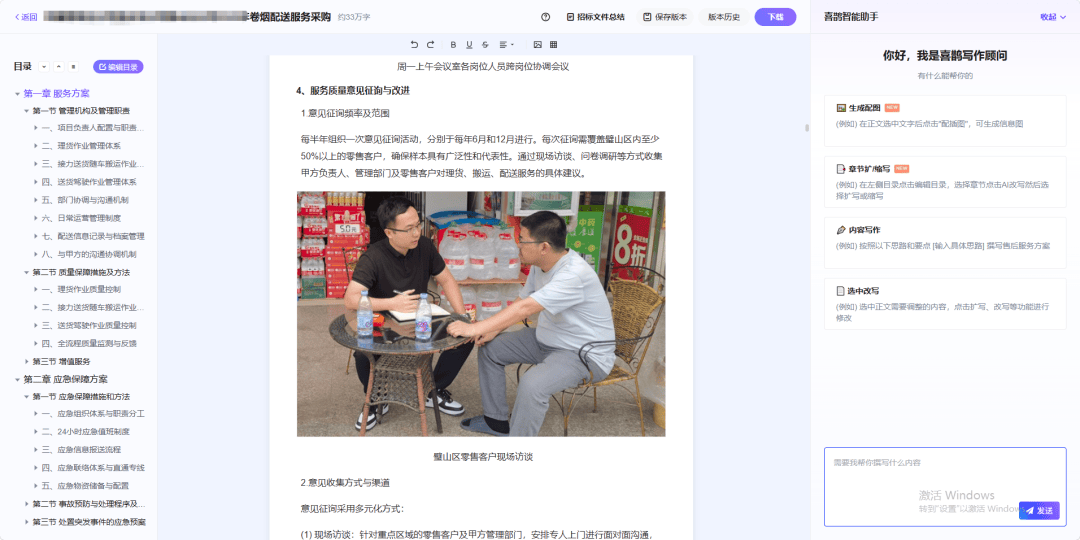Screen dimensions: 1080x540
Task: Open 四、全流程质量监测与反馈 entry
Action: [89, 343]
